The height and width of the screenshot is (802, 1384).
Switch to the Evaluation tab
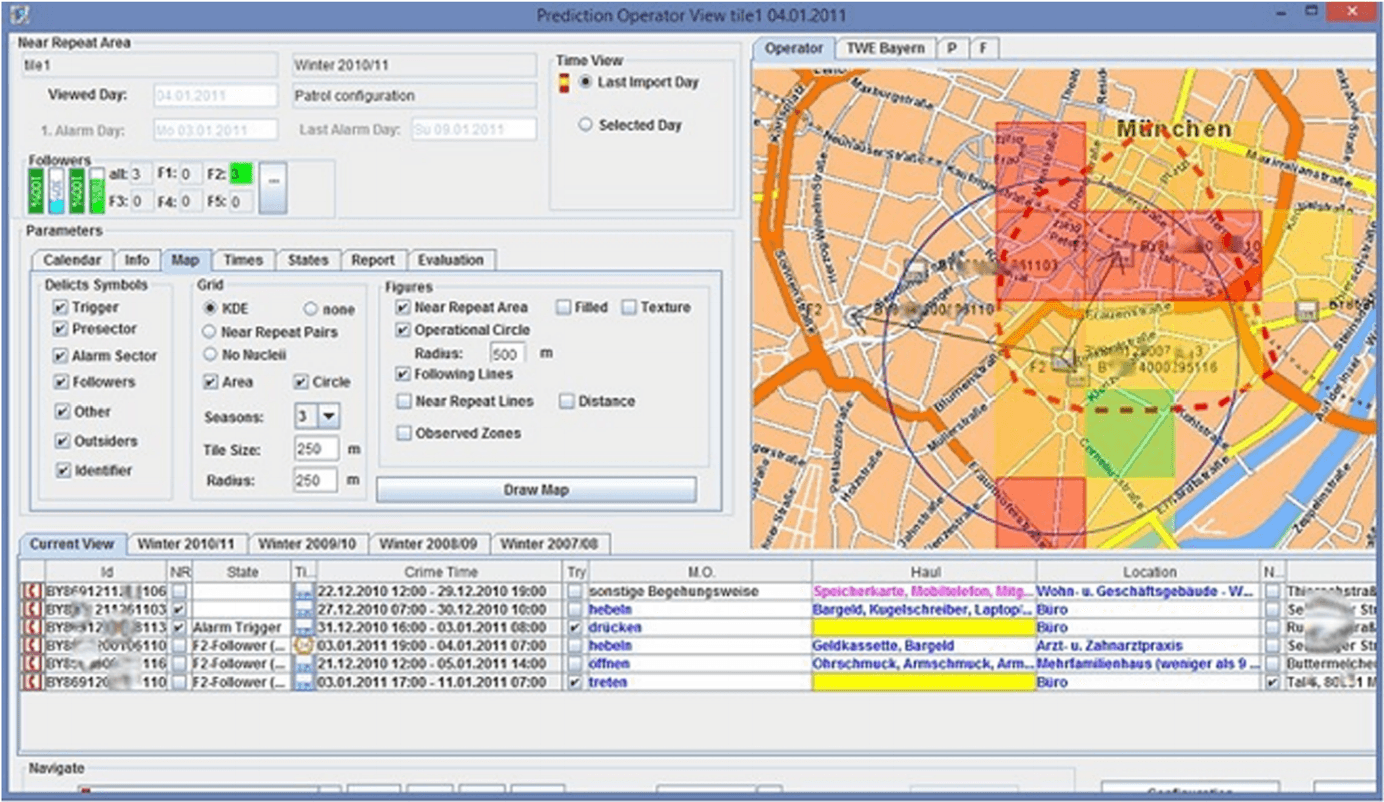pyautogui.click(x=451, y=260)
